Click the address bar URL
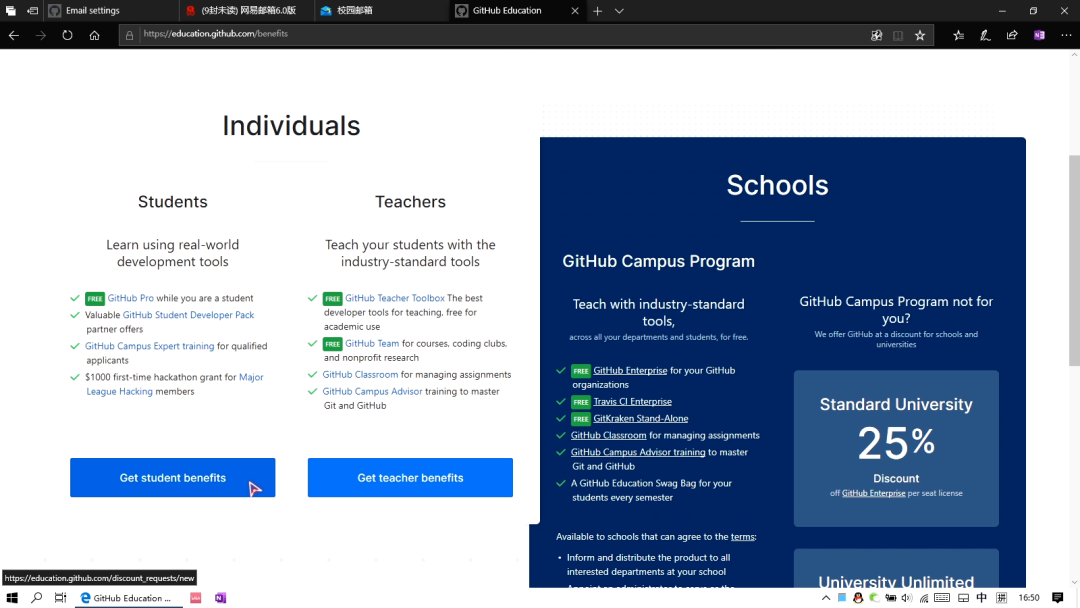Viewport: 1080px width, 608px height. click(x=216, y=34)
